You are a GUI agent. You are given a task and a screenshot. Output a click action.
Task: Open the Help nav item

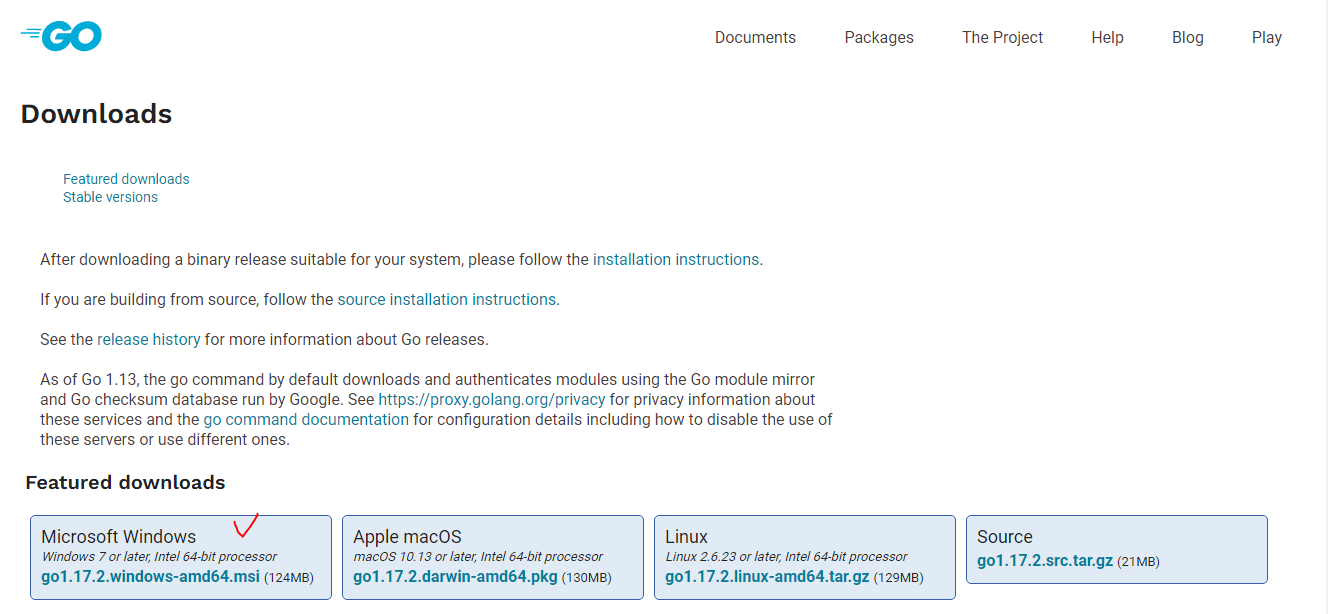tap(1107, 37)
